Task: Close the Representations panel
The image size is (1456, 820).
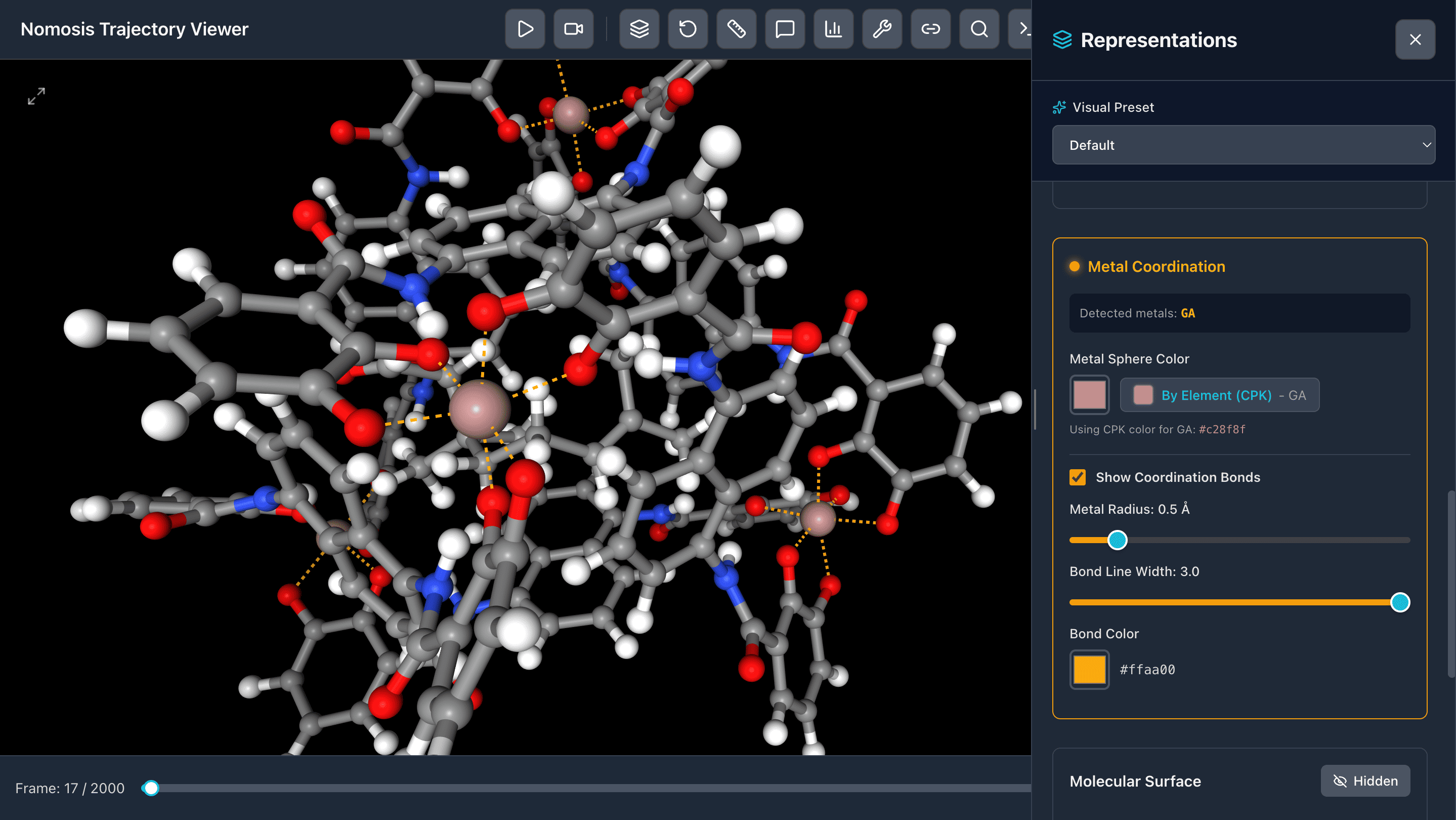Action: (1414, 39)
